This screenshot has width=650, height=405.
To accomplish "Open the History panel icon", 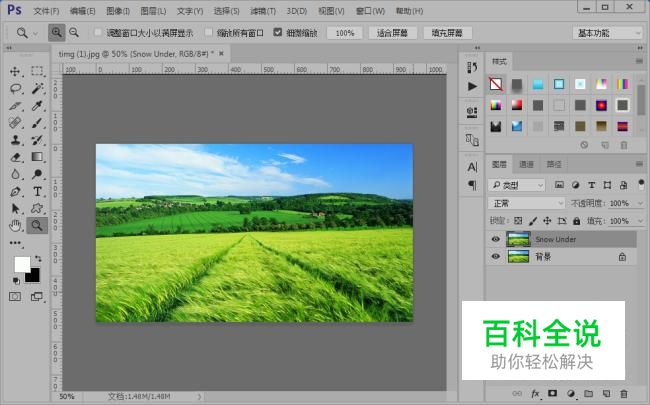I will pyautogui.click(x=472, y=65).
